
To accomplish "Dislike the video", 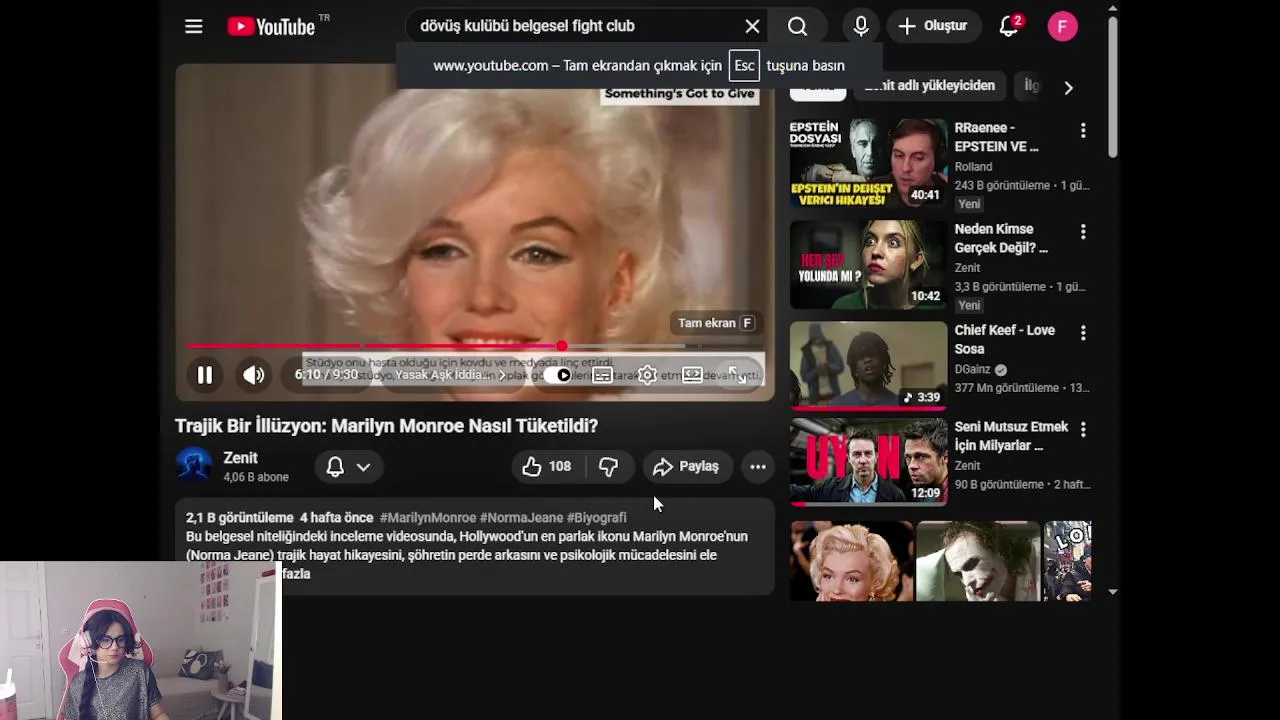I will [x=608, y=467].
